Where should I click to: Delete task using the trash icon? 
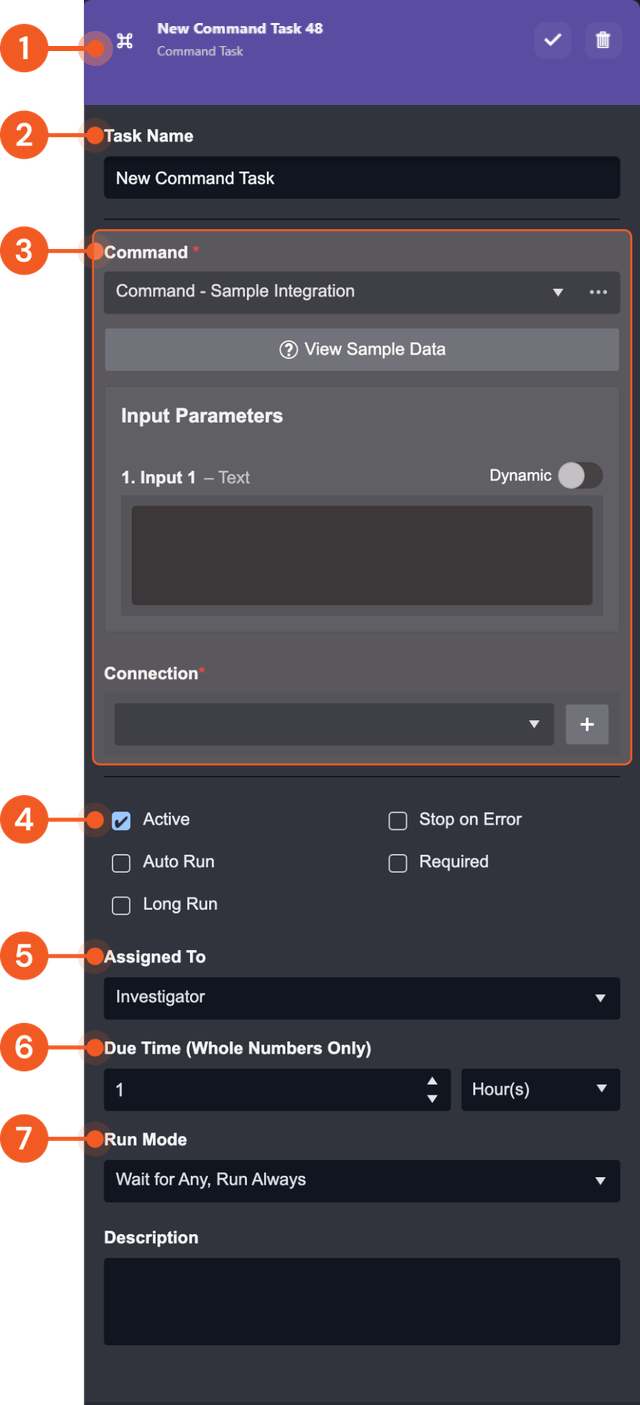coord(603,40)
